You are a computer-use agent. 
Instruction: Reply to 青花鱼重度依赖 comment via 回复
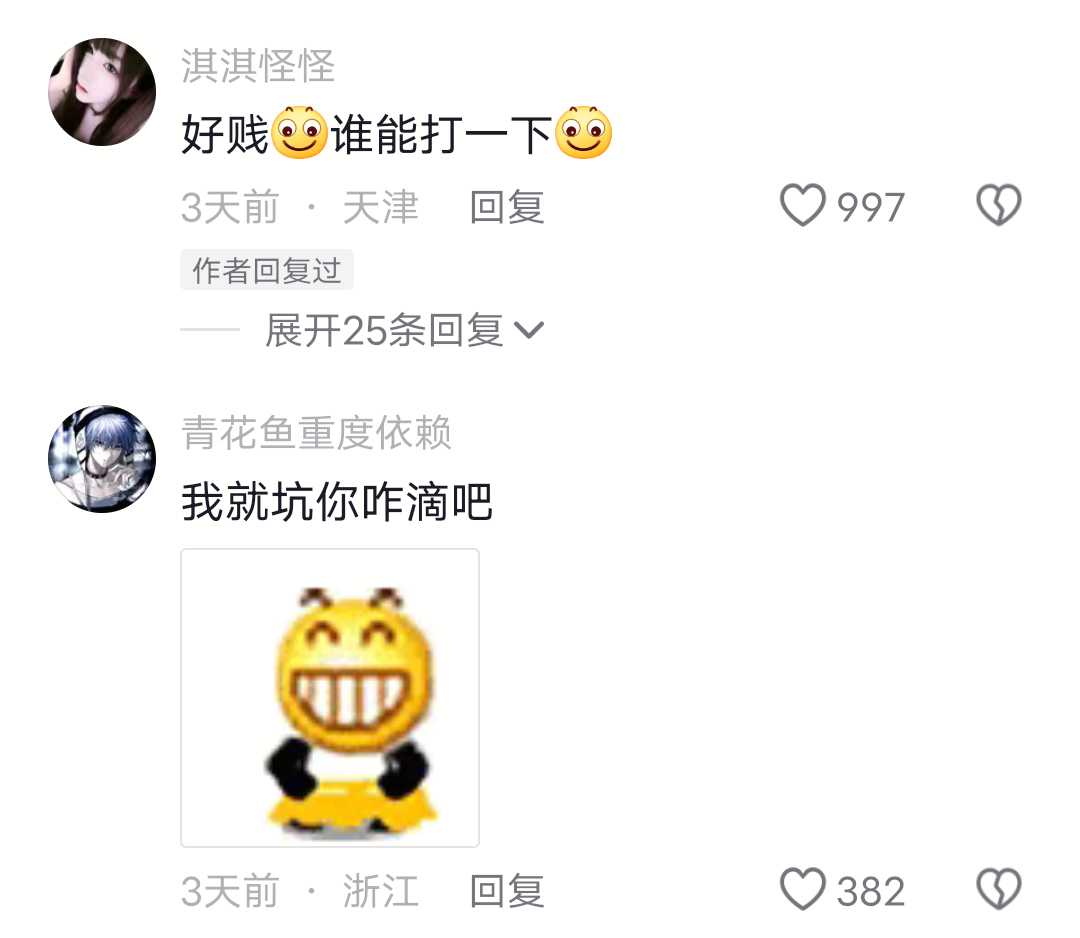click(507, 891)
